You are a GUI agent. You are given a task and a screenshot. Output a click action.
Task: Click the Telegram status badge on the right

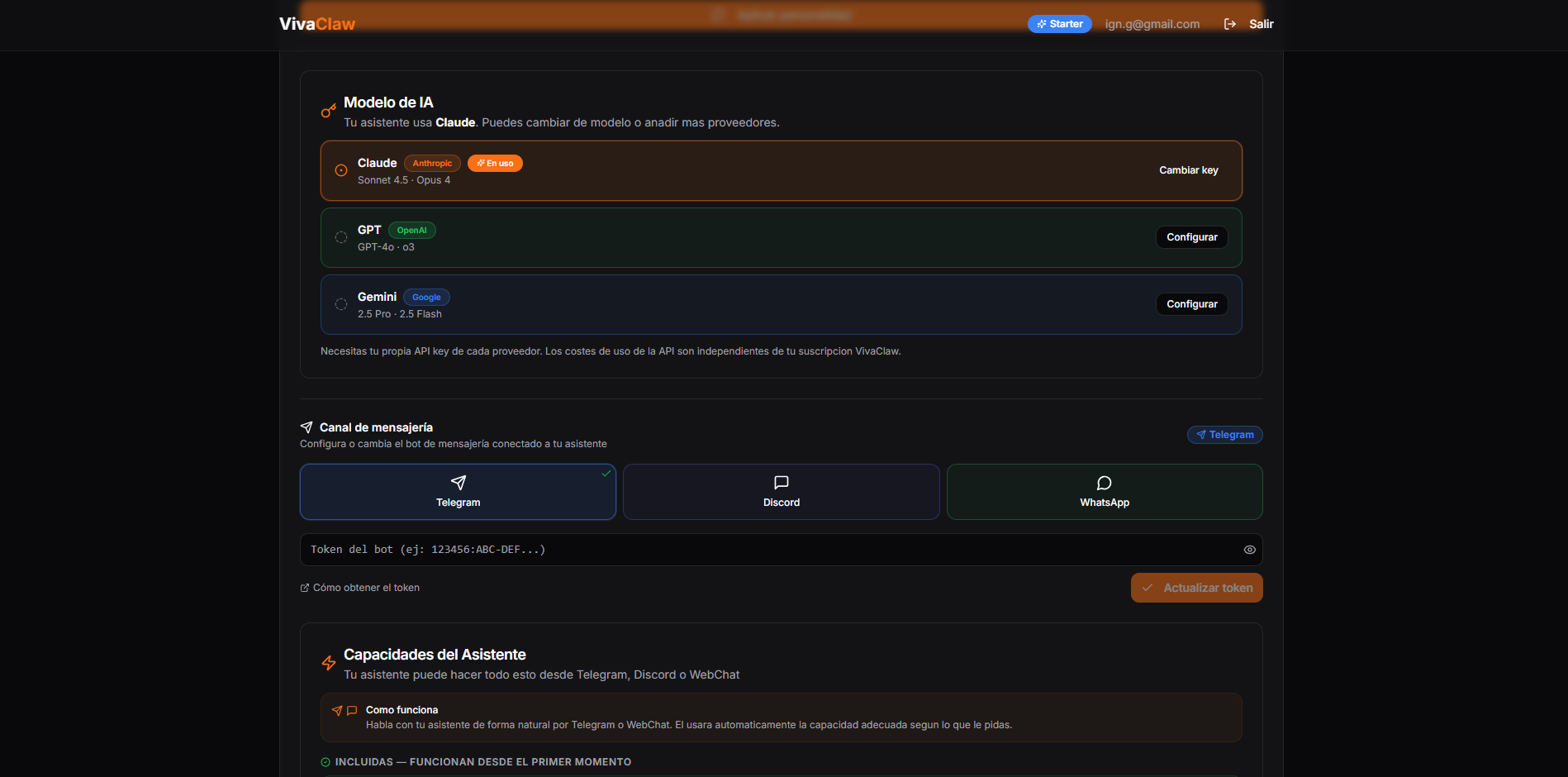point(1224,435)
